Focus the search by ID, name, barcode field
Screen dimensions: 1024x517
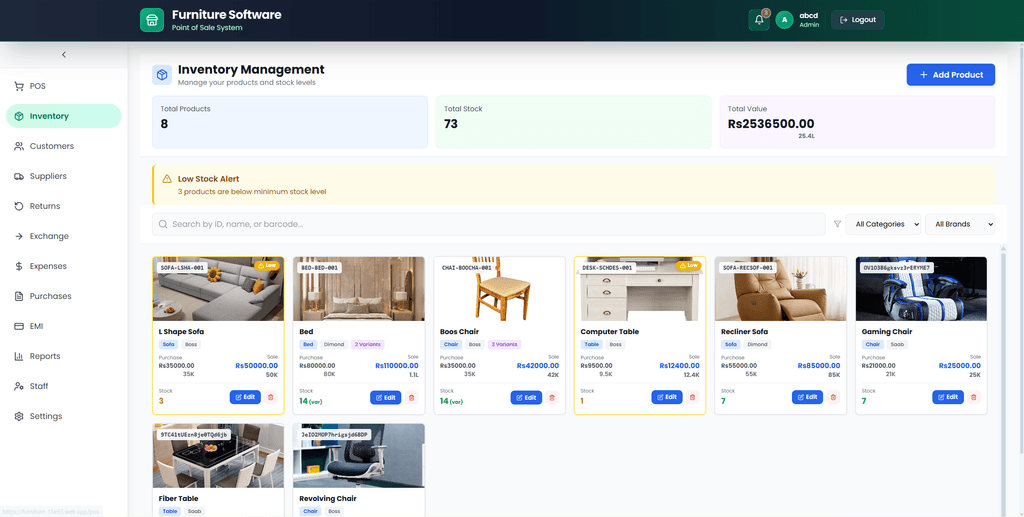click(x=488, y=224)
